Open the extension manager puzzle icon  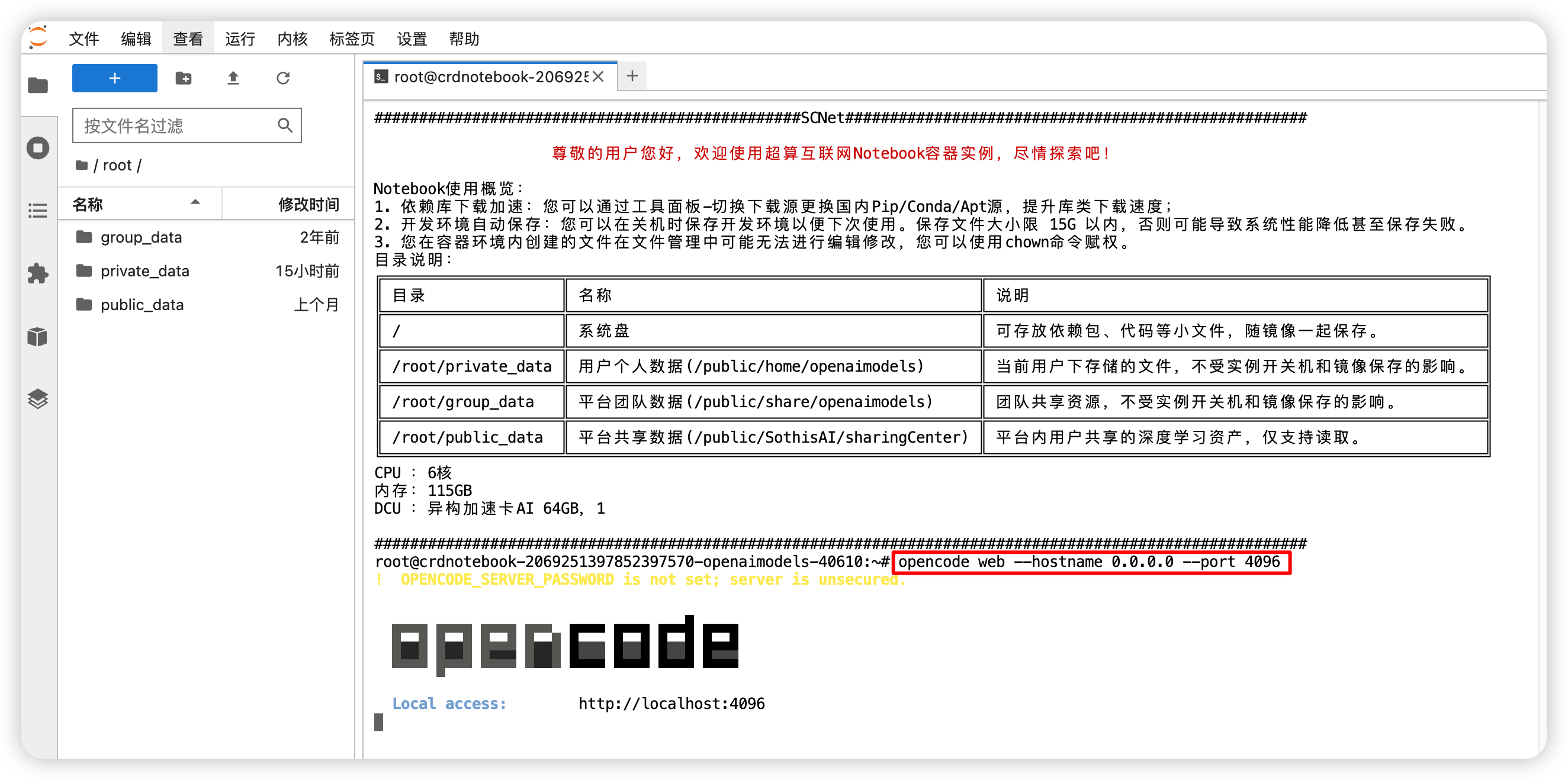click(38, 273)
